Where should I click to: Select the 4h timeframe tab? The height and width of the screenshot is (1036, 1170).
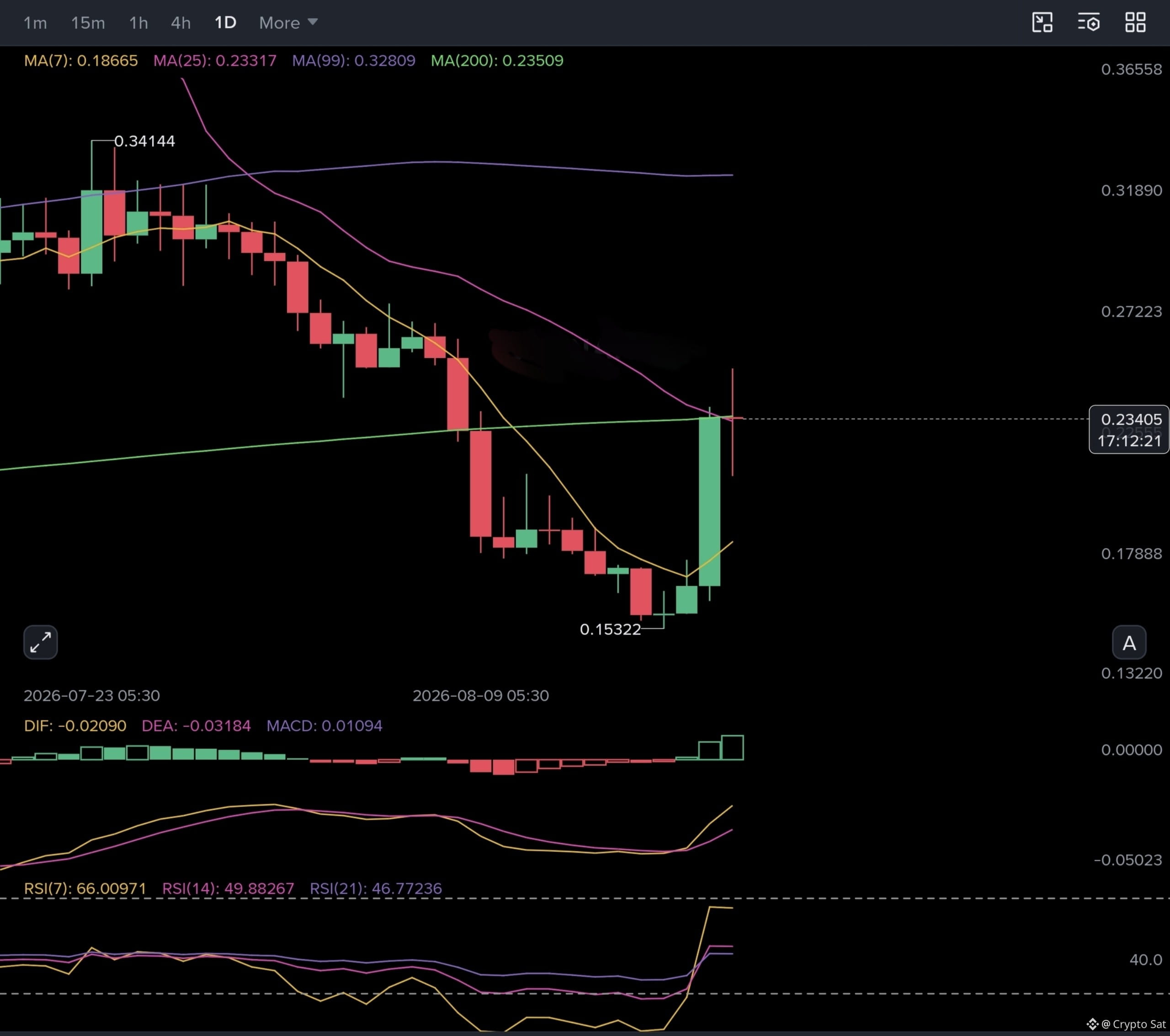(x=181, y=23)
